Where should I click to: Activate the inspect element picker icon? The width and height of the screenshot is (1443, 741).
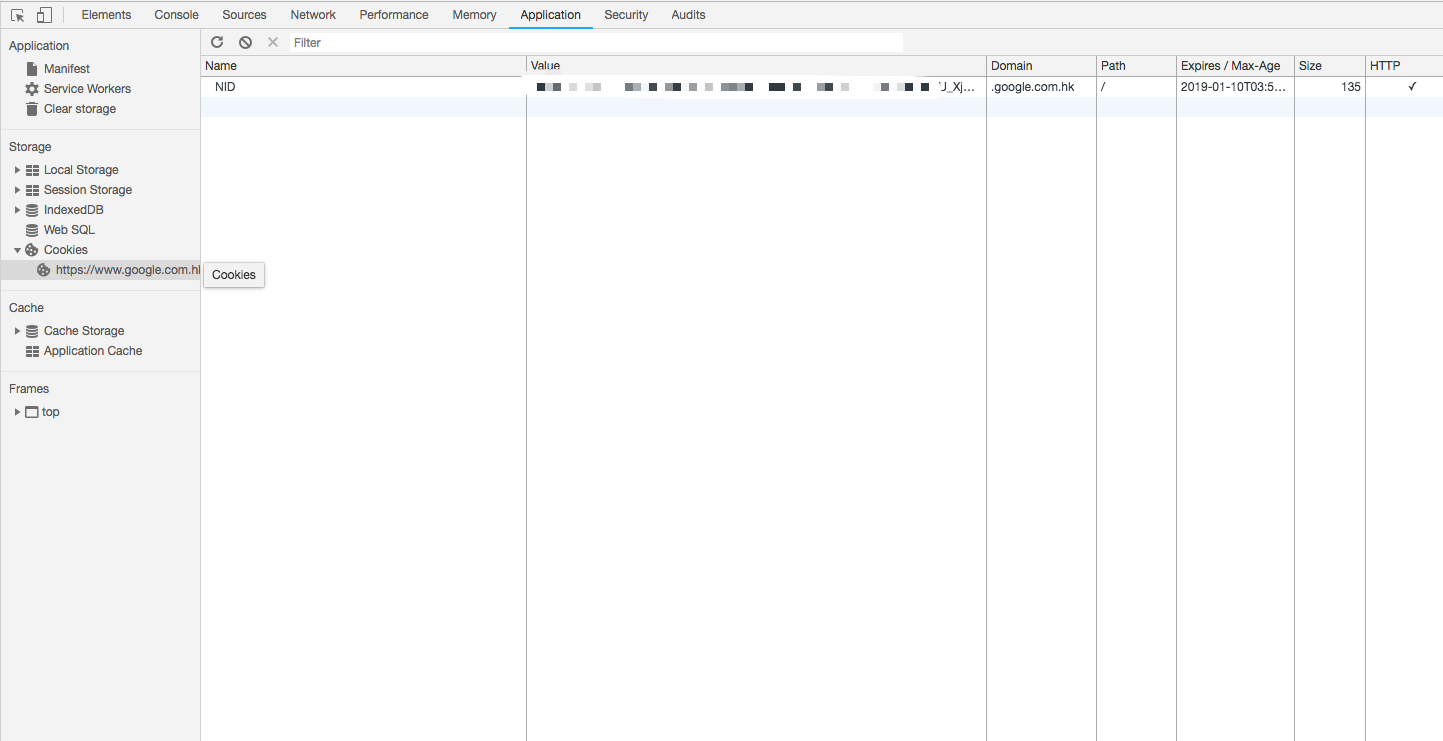pyautogui.click(x=17, y=15)
